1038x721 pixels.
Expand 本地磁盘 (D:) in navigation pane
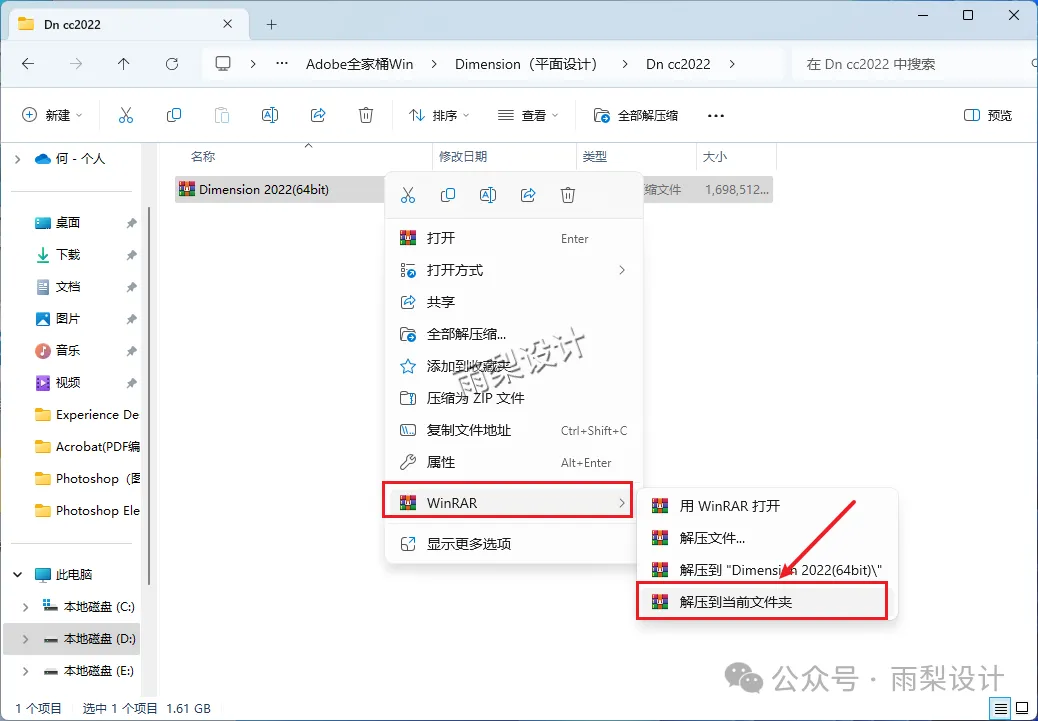(25, 639)
